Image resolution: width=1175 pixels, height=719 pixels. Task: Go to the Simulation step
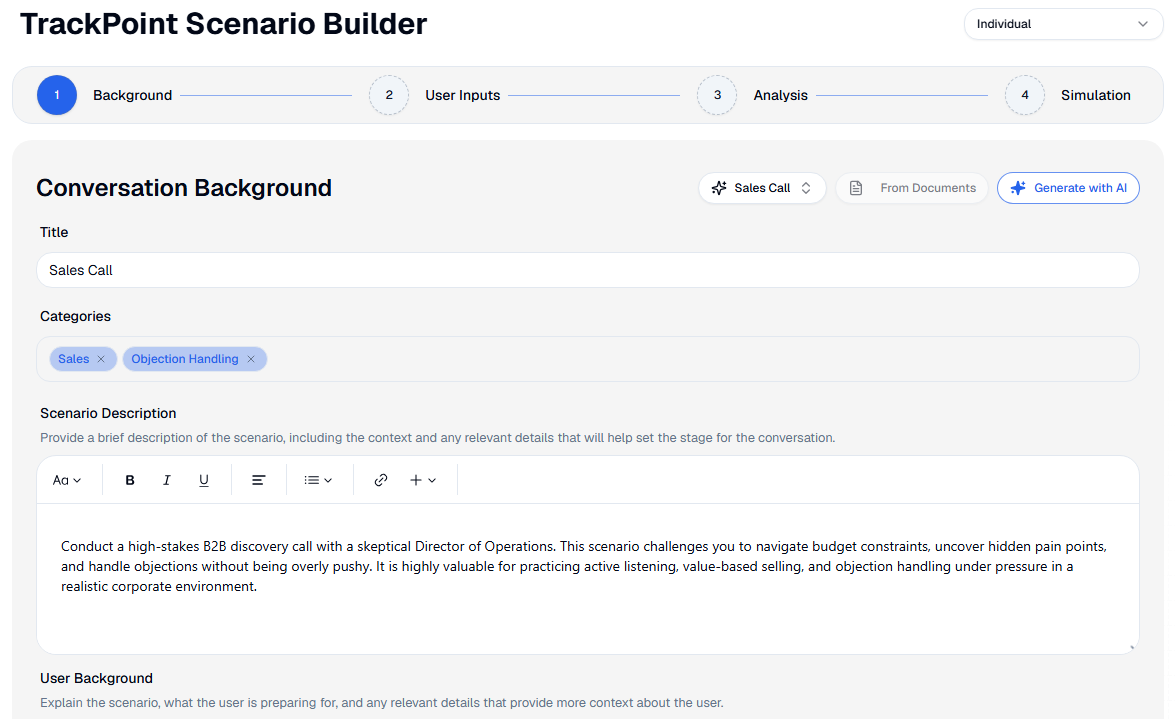pyautogui.click(x=1096, y=95)
